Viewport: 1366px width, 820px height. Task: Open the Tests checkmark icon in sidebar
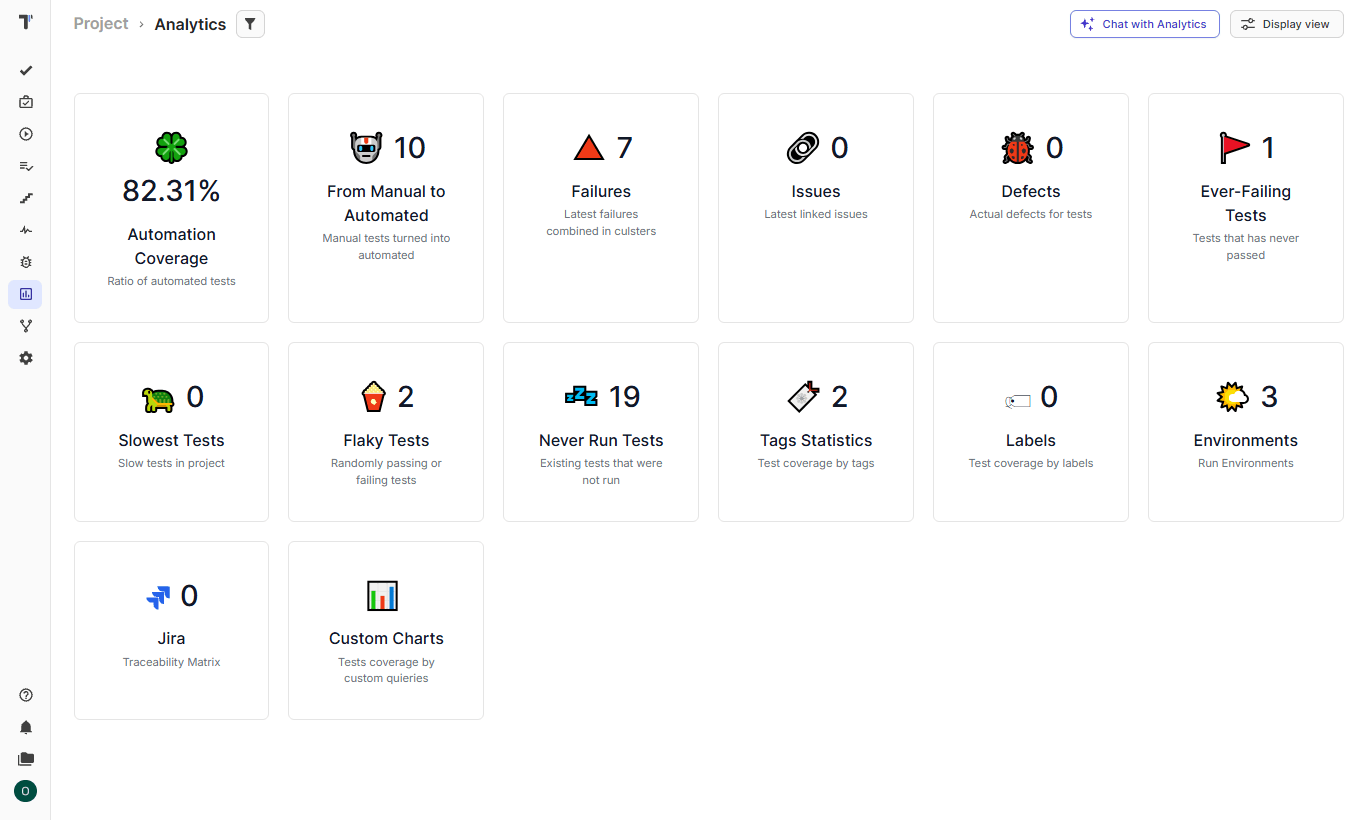(26, 70)
